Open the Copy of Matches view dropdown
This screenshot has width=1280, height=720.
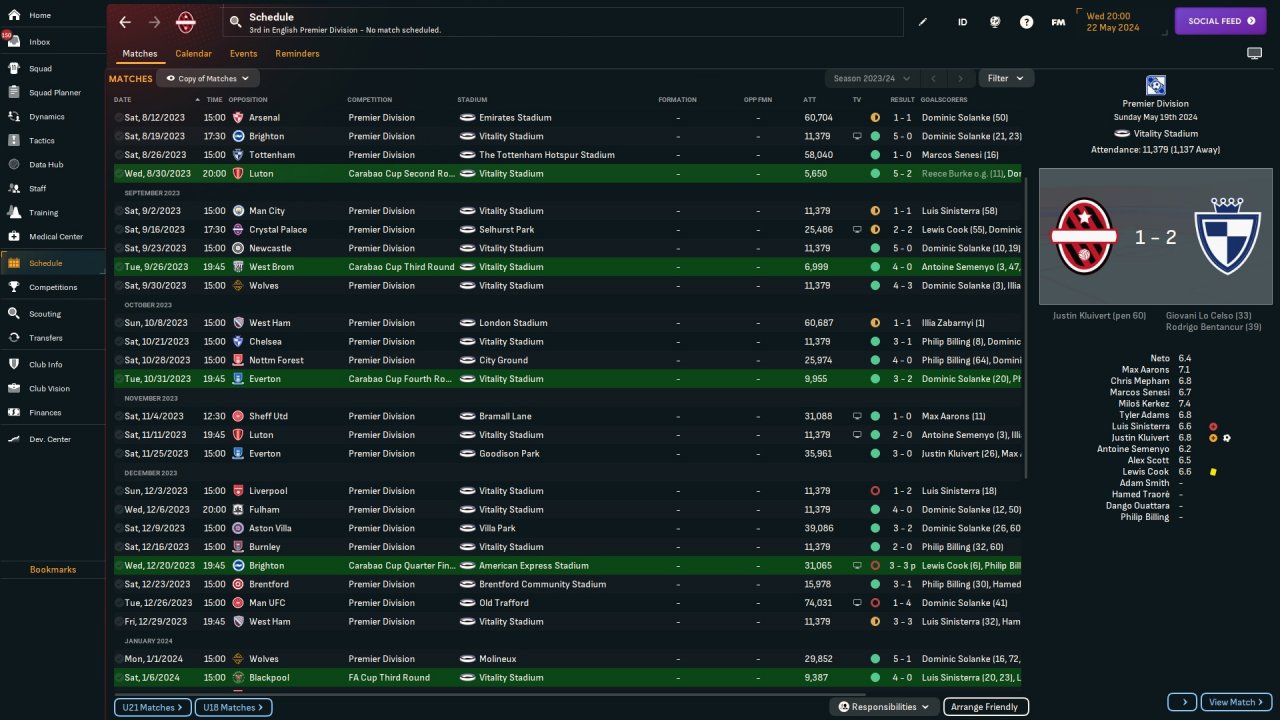pyautogui.click(x=208, y=78)
